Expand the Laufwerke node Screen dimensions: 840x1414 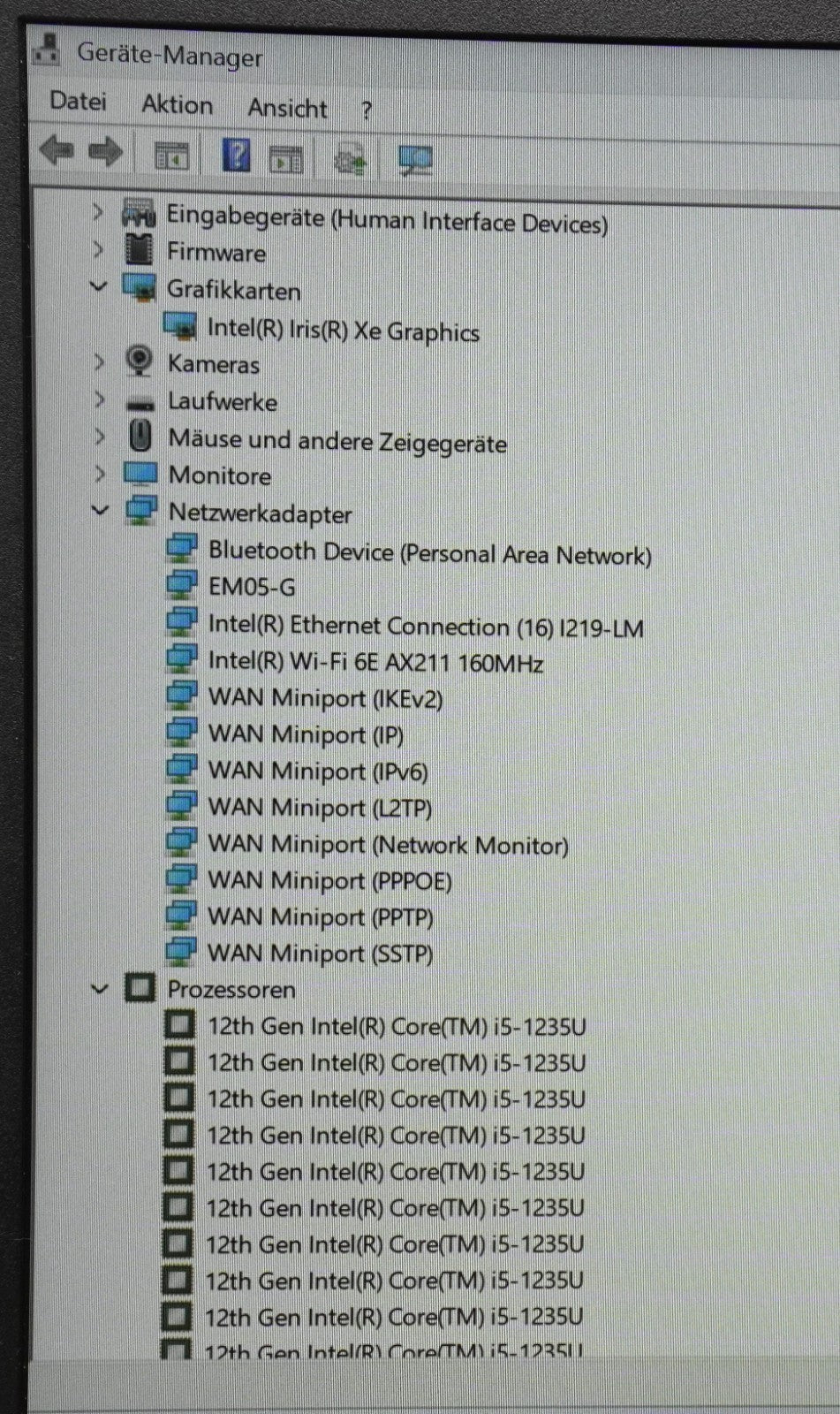click(x=99, y=399)
